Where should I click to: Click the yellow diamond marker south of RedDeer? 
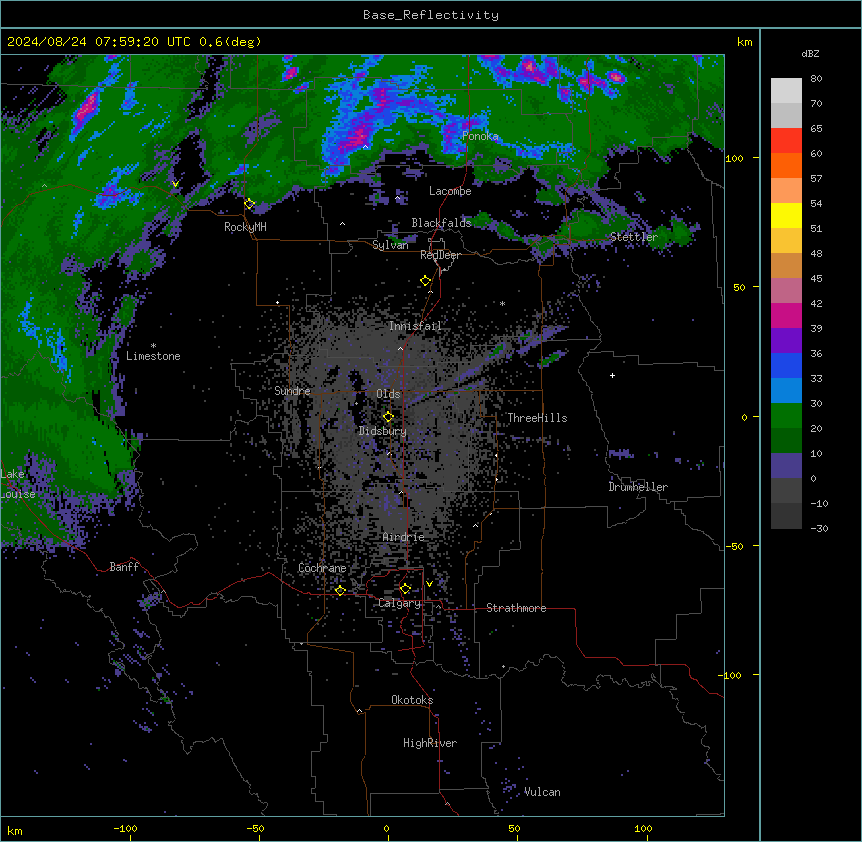(x=425, y=280)
